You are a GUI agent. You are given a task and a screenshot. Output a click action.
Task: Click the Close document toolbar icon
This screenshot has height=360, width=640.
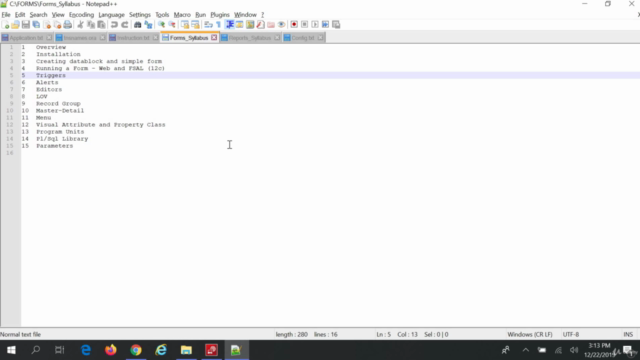(x=47, y=24)
